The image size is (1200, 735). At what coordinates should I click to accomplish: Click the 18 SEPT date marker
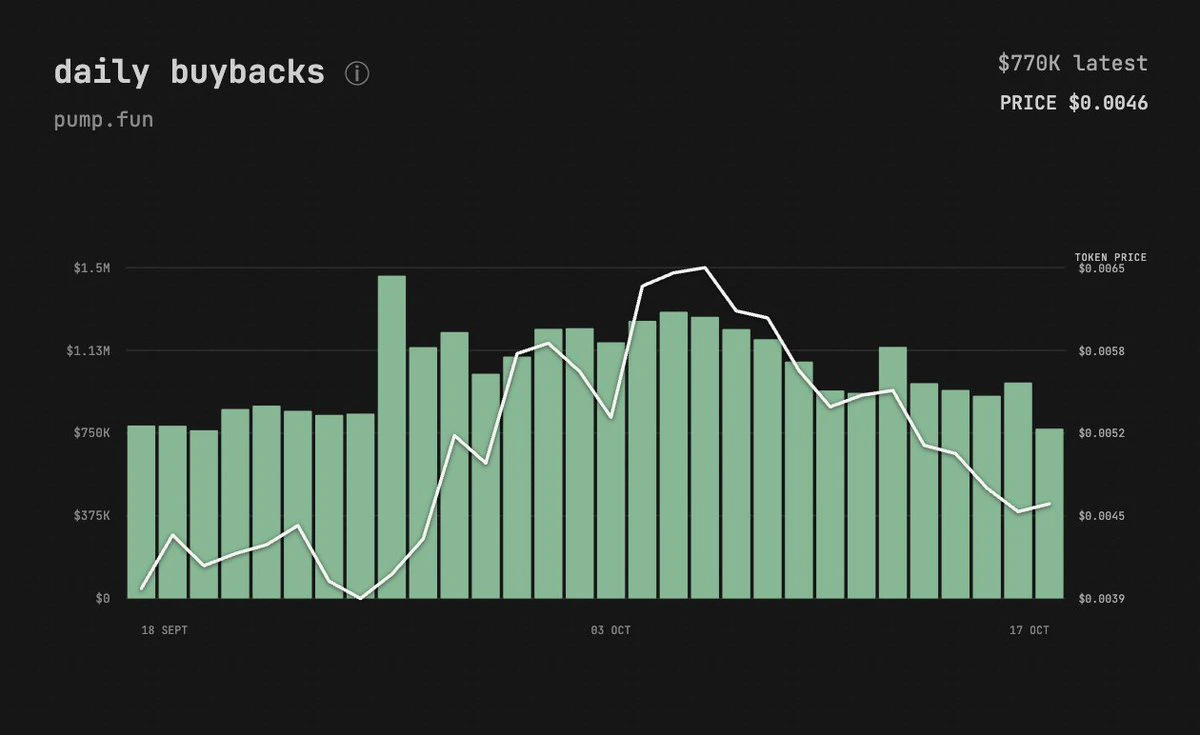coord(164,630)
